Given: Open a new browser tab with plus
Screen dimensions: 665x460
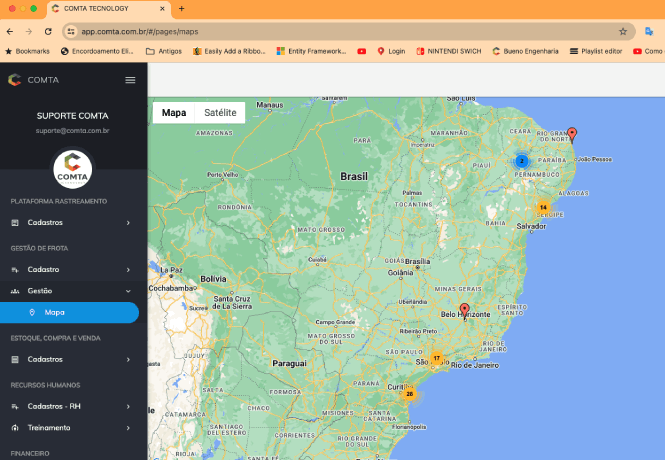Looking at the screenshot, I should point(182,8).
